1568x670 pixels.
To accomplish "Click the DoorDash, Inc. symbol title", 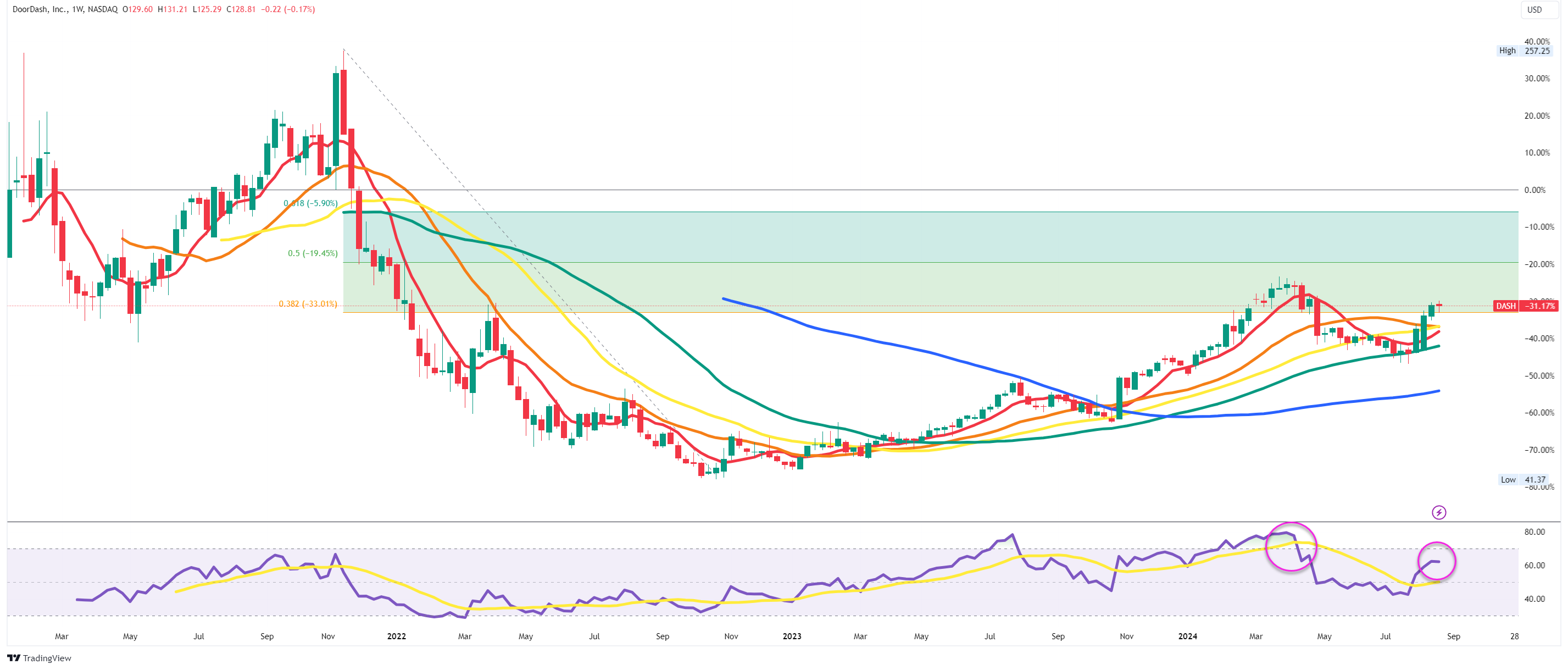I will click(x=40, y=9).
